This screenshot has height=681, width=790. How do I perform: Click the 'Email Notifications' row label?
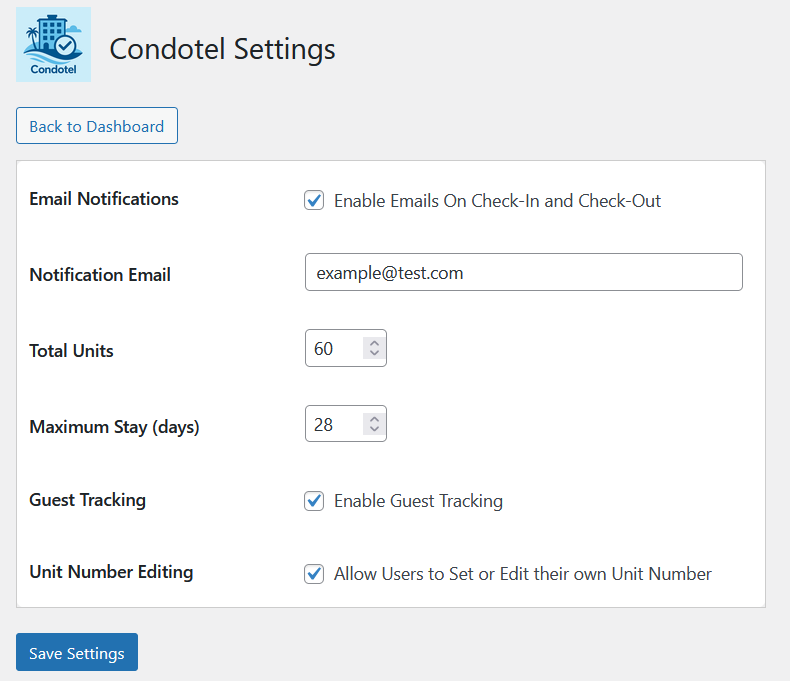point(104,199)
